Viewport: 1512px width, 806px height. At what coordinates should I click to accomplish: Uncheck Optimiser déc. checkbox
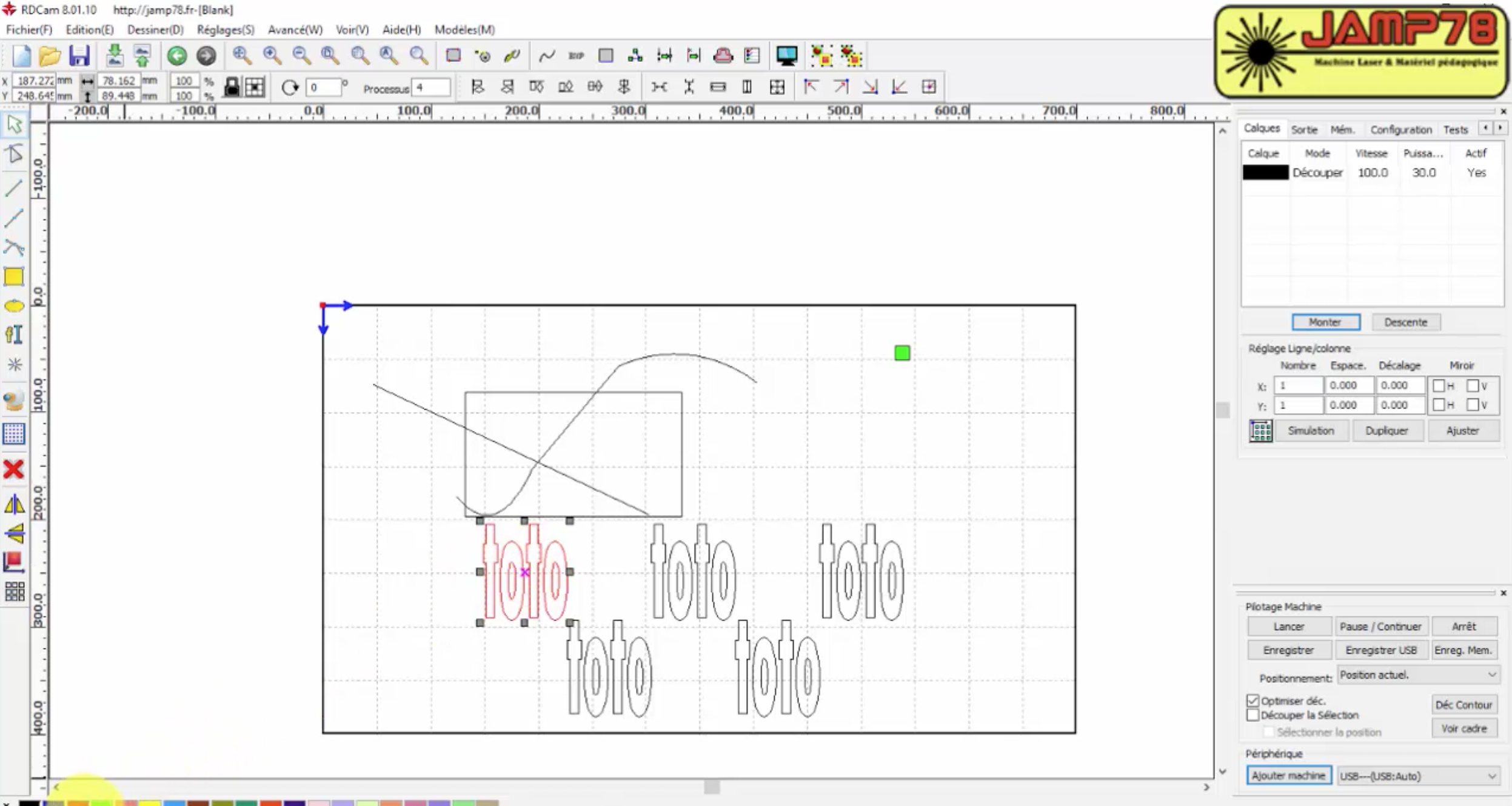coord(1253,701)
